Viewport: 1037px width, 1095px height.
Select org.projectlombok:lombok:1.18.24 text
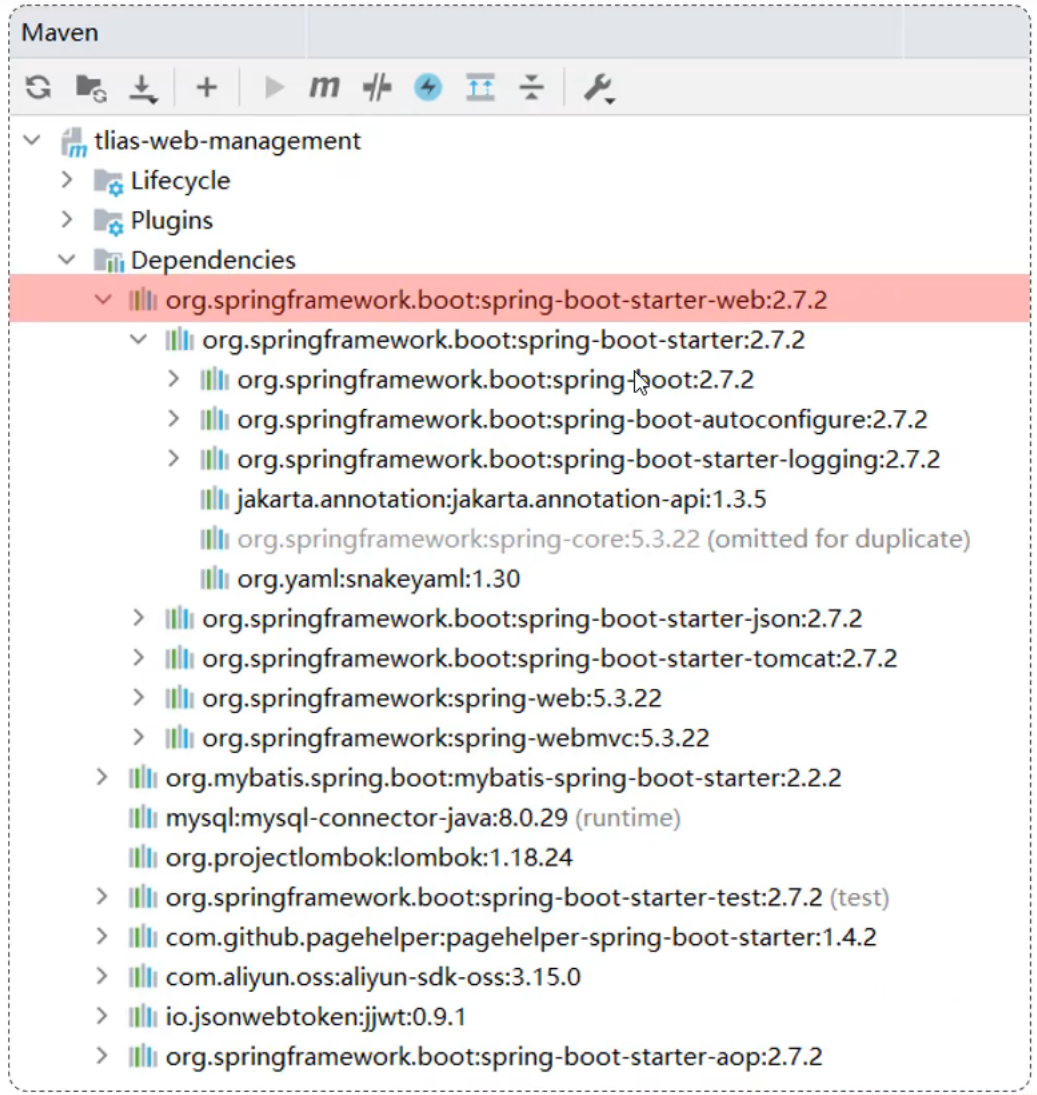369,858
